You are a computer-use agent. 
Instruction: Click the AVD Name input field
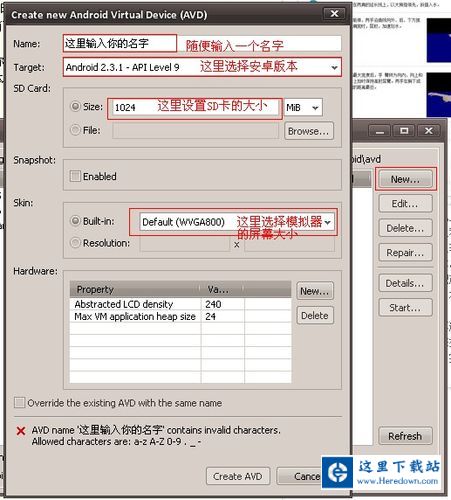click(202, 43)
